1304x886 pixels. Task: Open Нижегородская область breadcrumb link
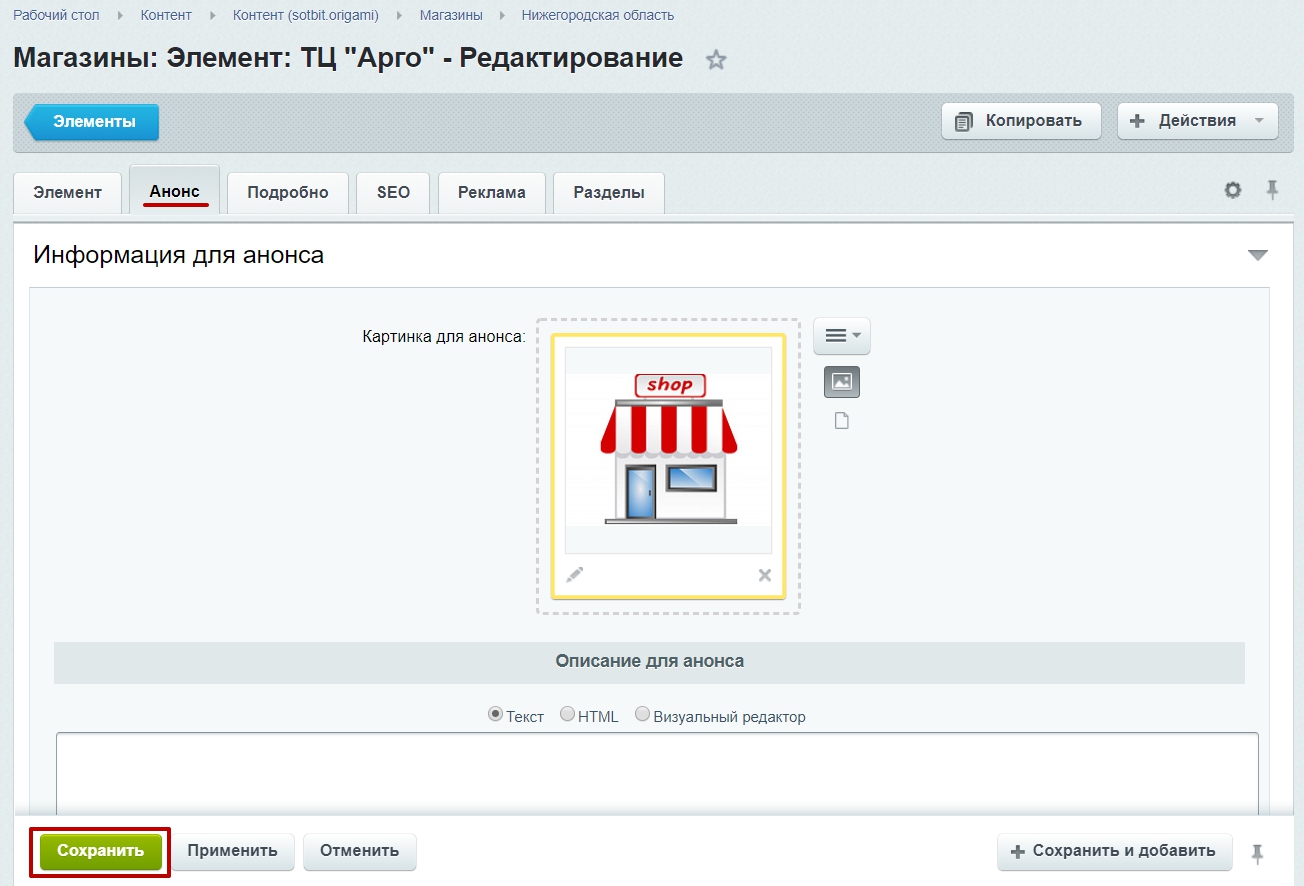click(x=598, y=15)
